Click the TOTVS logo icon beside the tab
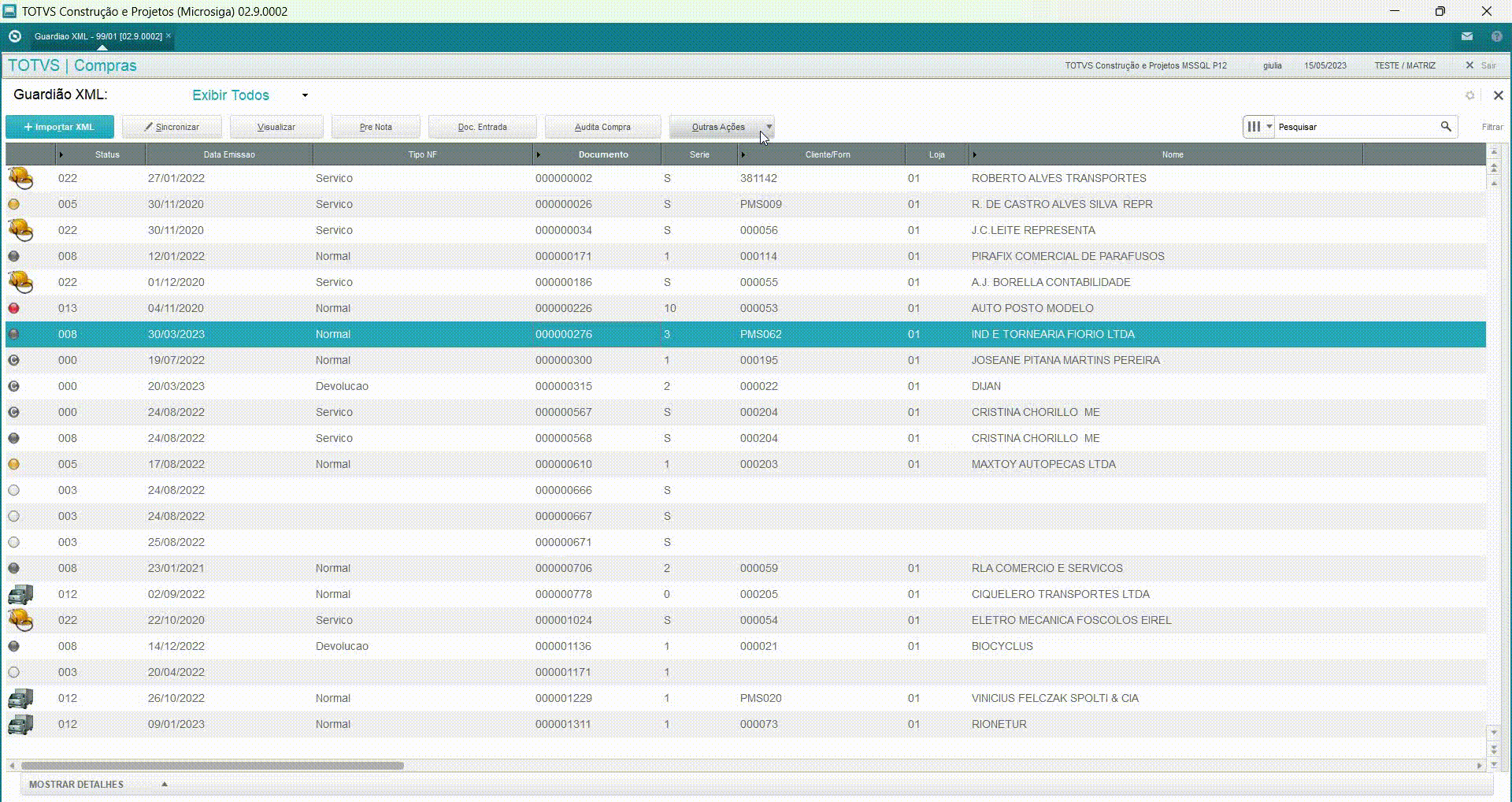 14,36
